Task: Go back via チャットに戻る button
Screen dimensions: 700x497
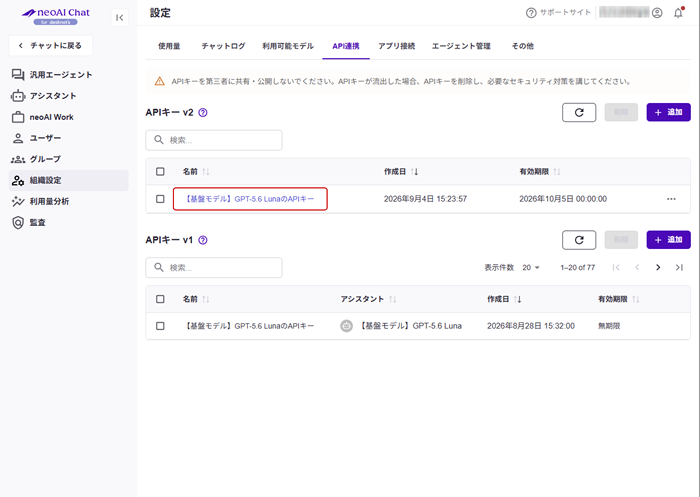Action: click(x=50, y=46)
